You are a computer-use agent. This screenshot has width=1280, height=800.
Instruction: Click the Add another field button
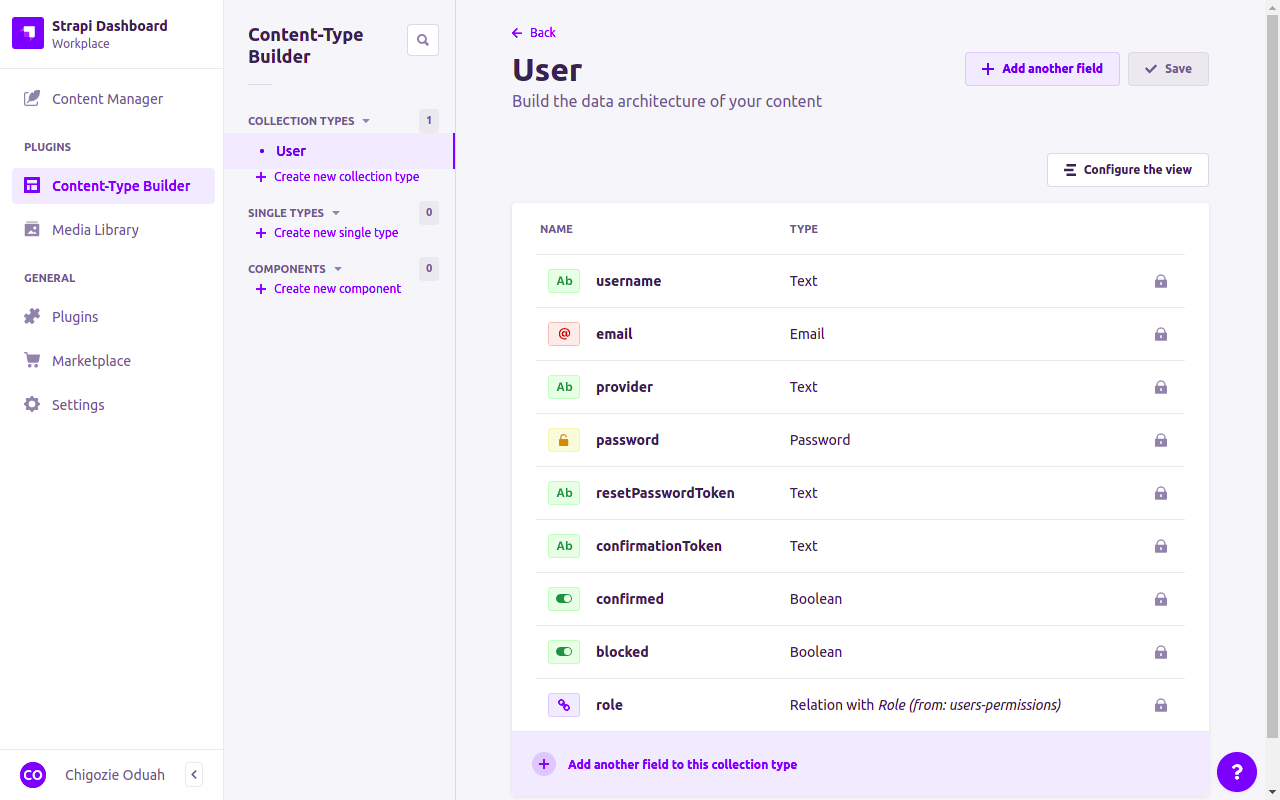[x=1041, y=69]
